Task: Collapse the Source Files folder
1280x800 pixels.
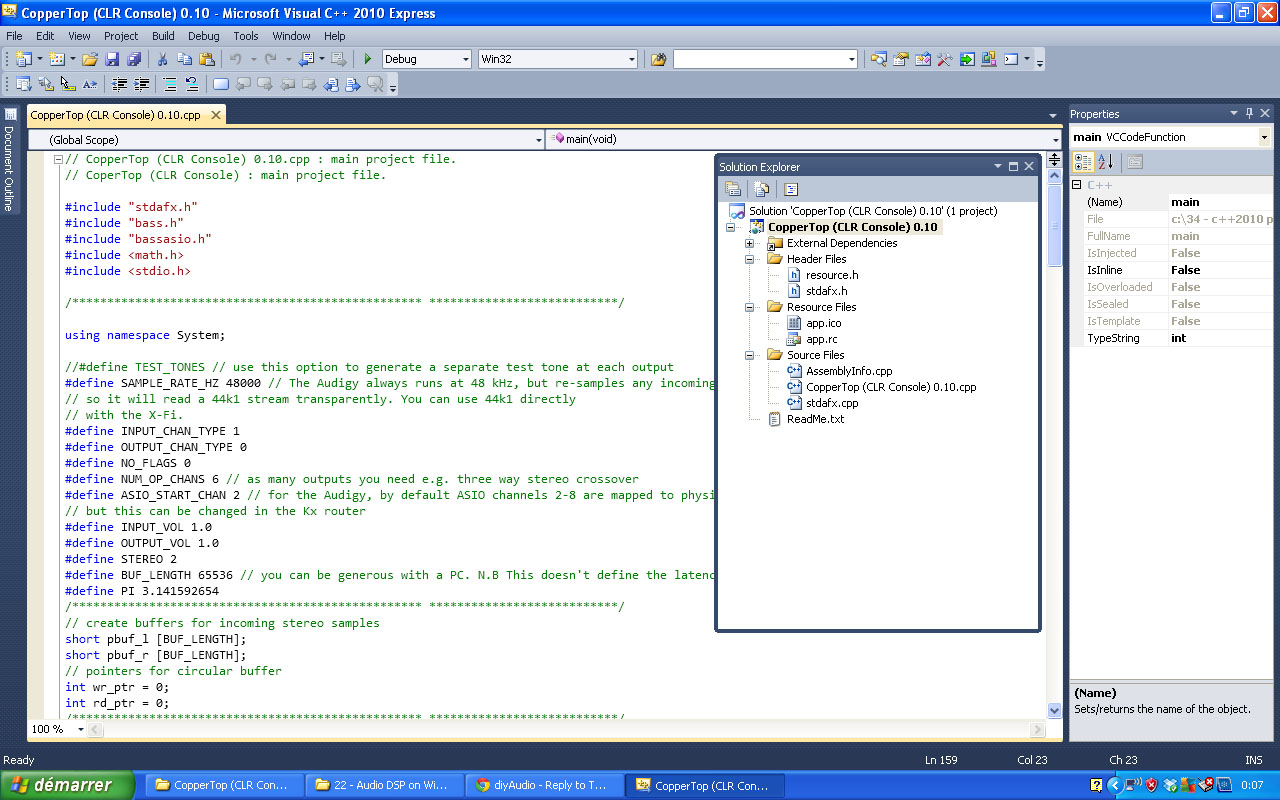Action: click(x=750, y=355)
